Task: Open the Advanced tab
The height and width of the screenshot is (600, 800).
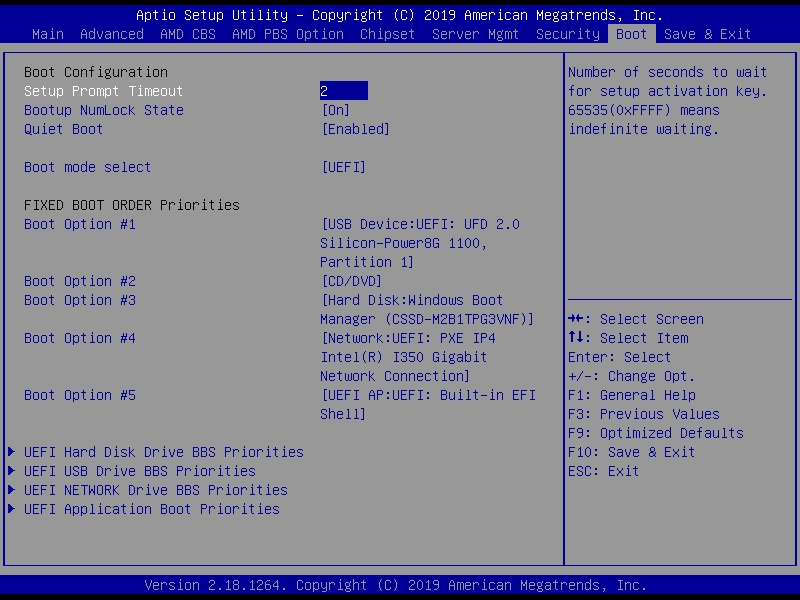Action: tap(112, 34)
